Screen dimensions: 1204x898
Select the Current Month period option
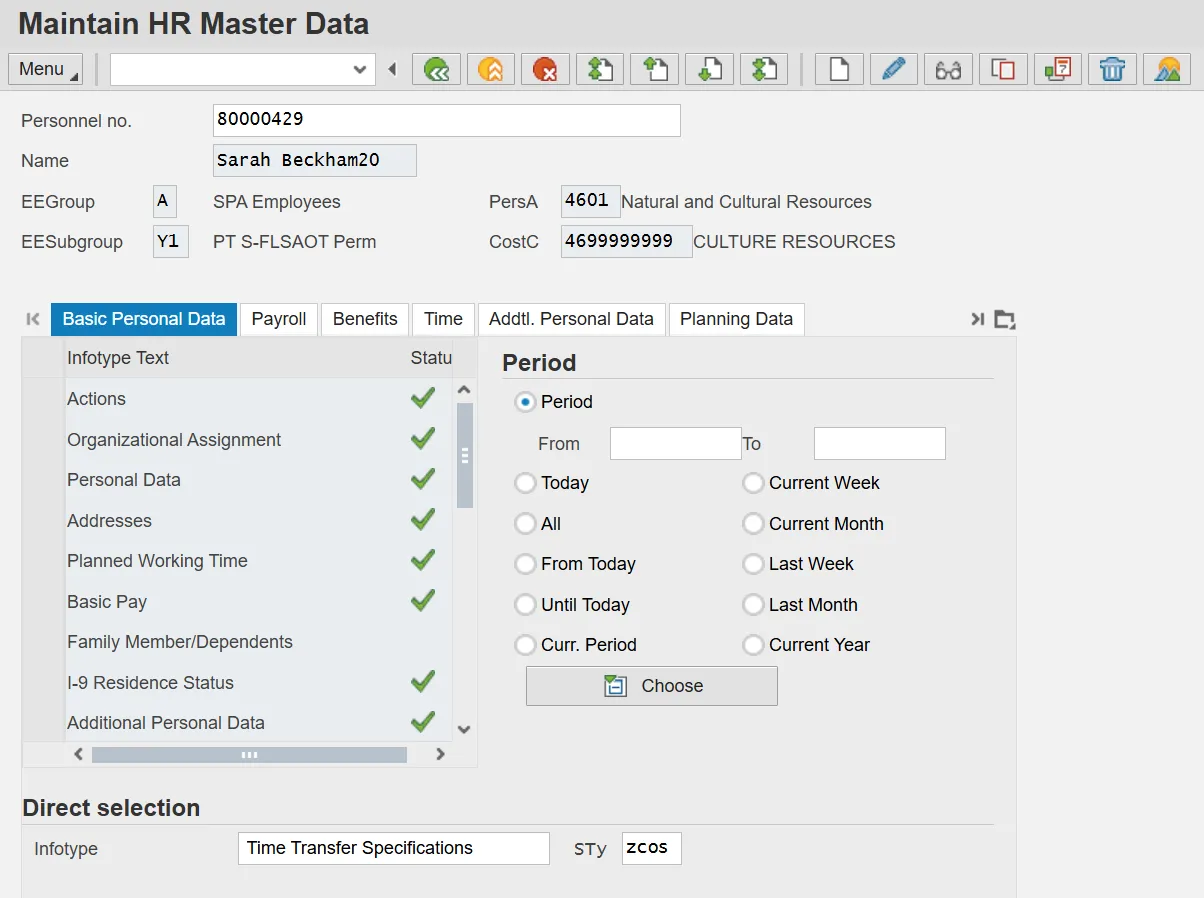point(753,524)
